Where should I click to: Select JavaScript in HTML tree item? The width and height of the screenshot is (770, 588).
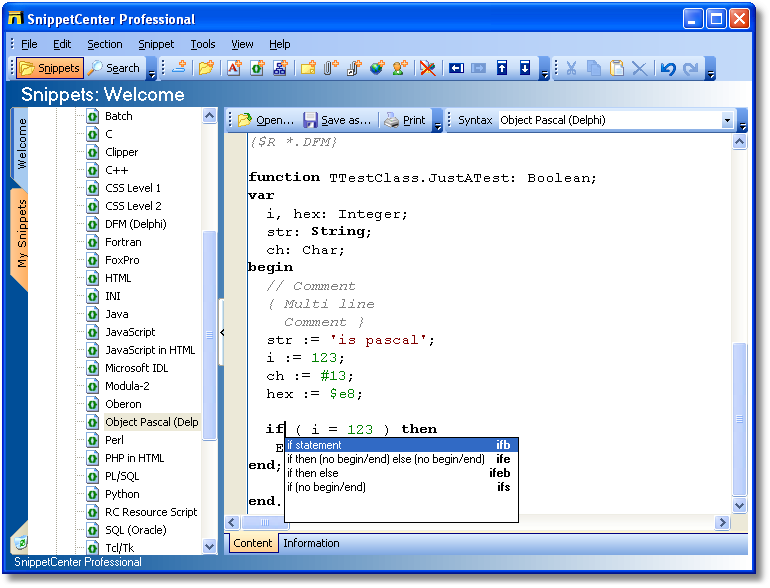coord(150,350)
